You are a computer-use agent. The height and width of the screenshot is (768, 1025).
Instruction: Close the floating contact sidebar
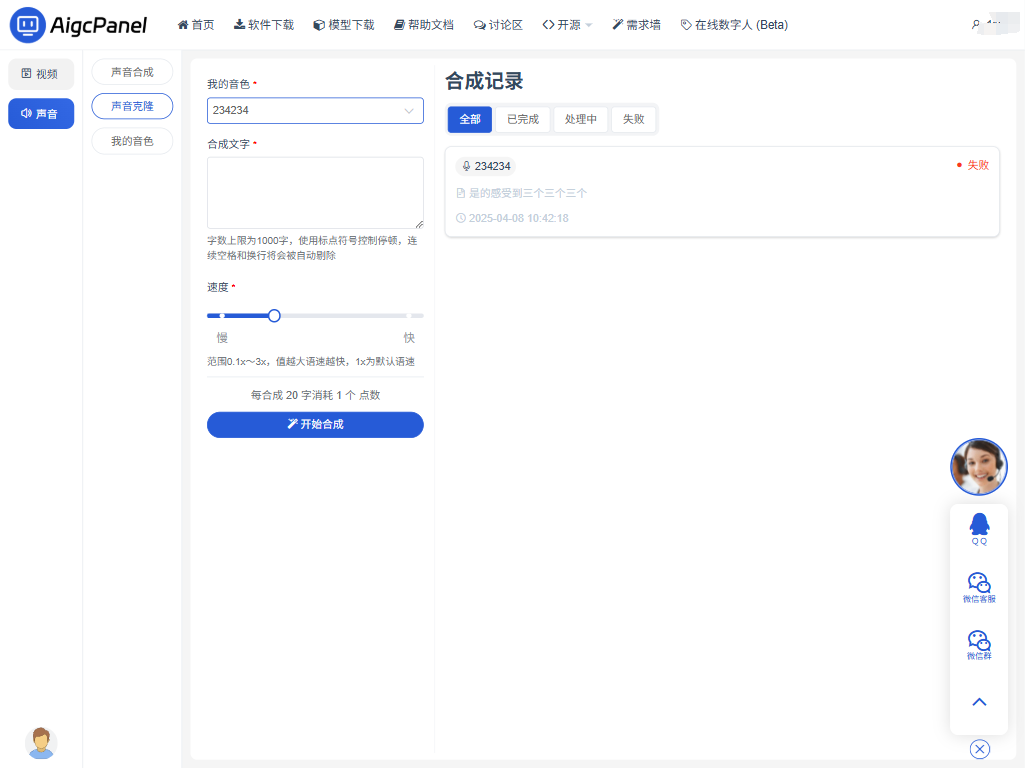(979, 749)
